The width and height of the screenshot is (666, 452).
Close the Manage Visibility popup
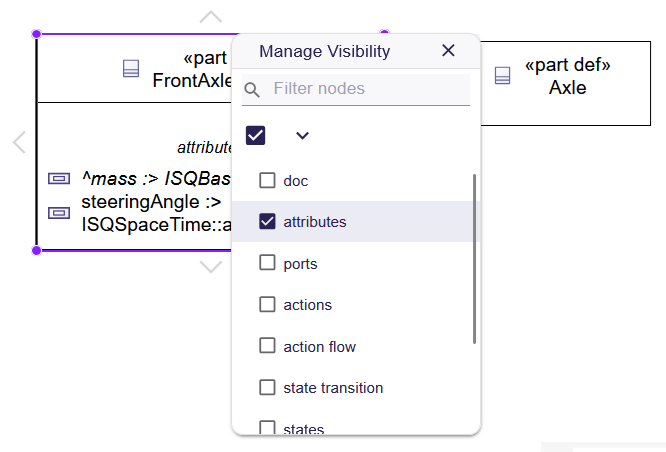tap(448, 51)
